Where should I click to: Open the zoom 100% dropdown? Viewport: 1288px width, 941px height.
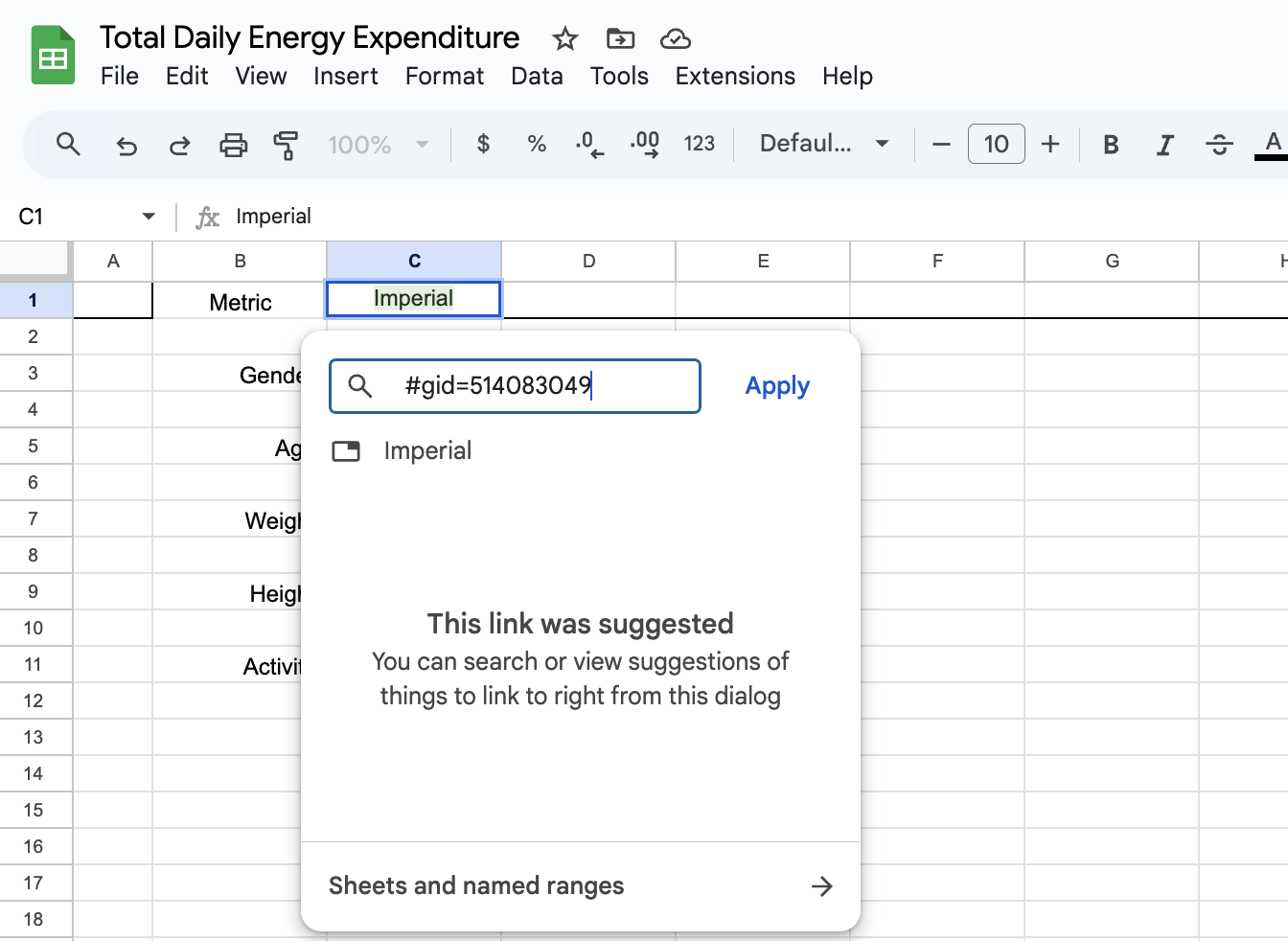pos(379,145)
